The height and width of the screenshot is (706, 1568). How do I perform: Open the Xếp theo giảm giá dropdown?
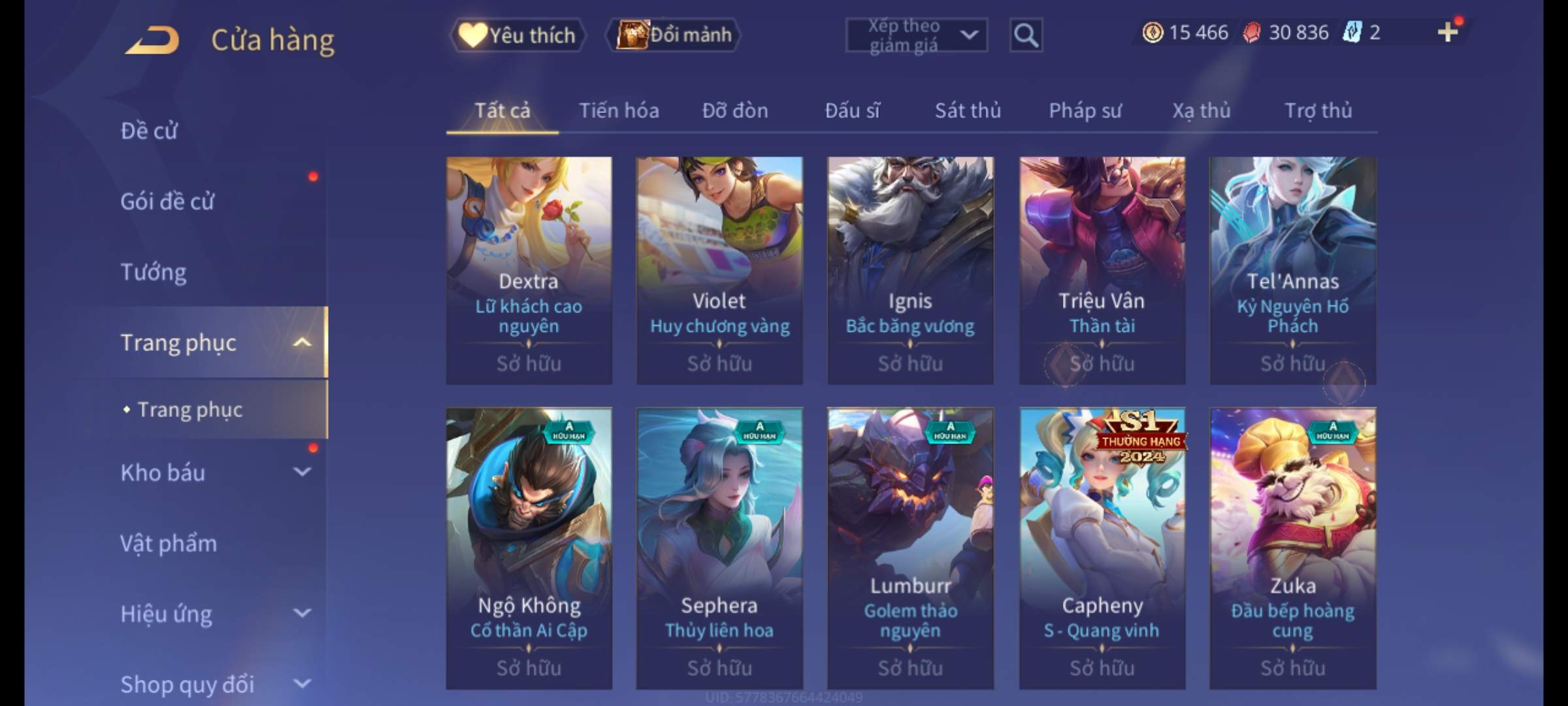click(916, 35)
